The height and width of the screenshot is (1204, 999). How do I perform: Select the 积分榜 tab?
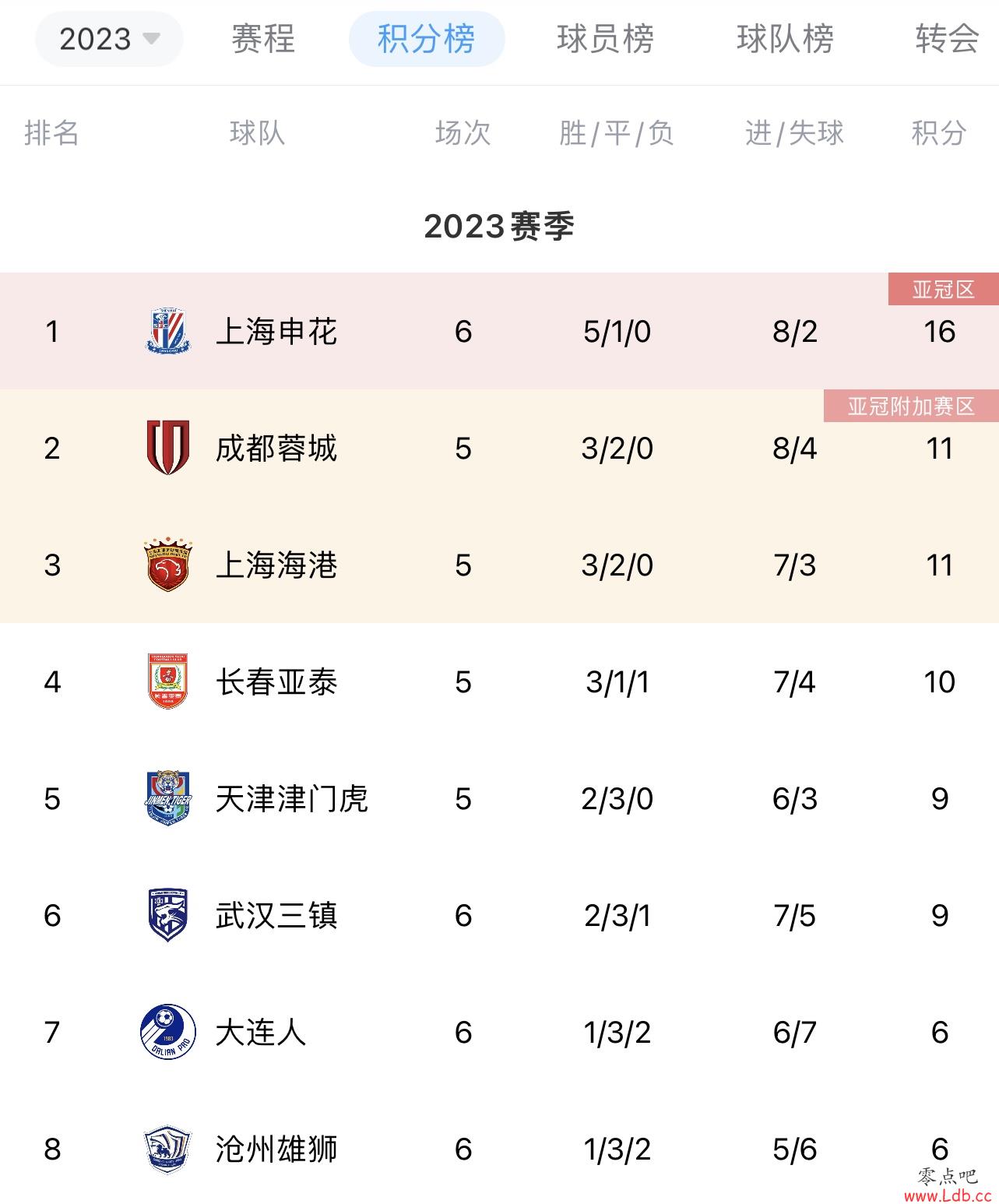pos(426,38)
